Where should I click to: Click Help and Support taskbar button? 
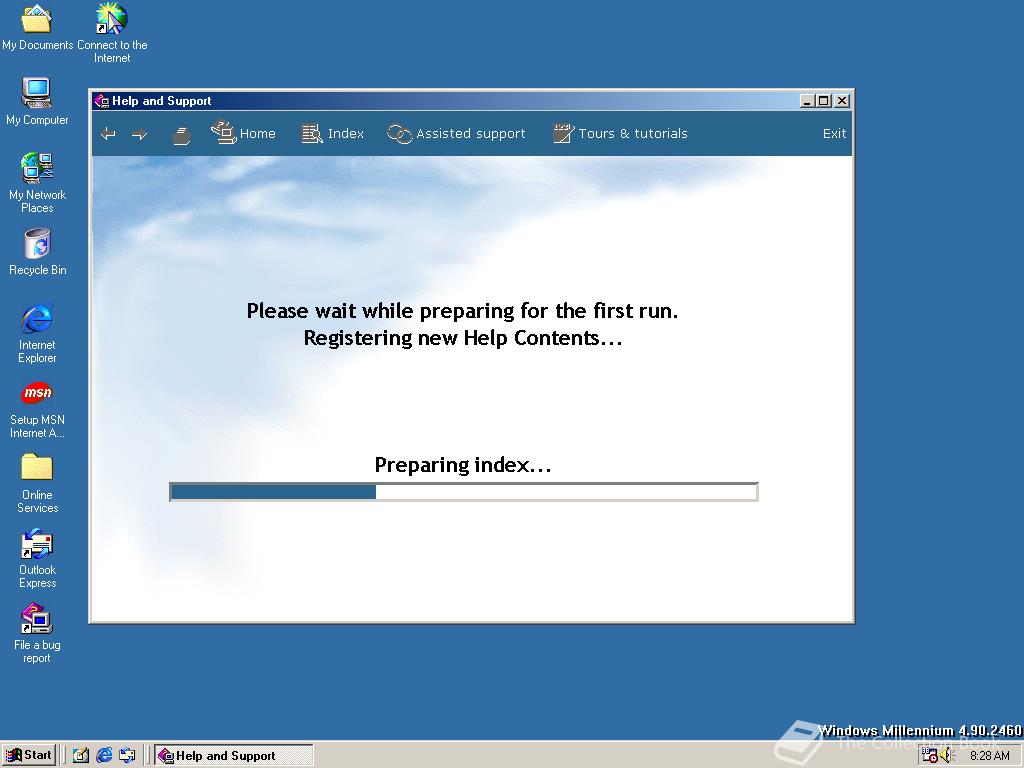tap(233, 756)
